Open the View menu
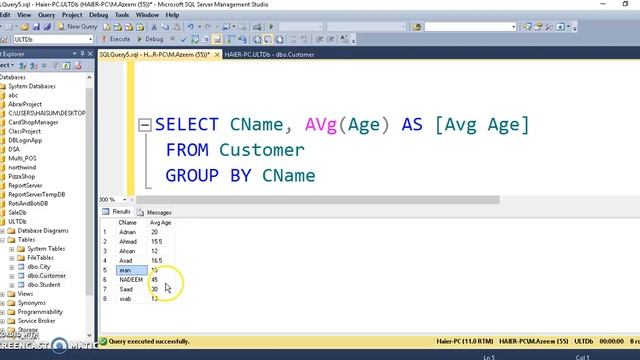 24,15
